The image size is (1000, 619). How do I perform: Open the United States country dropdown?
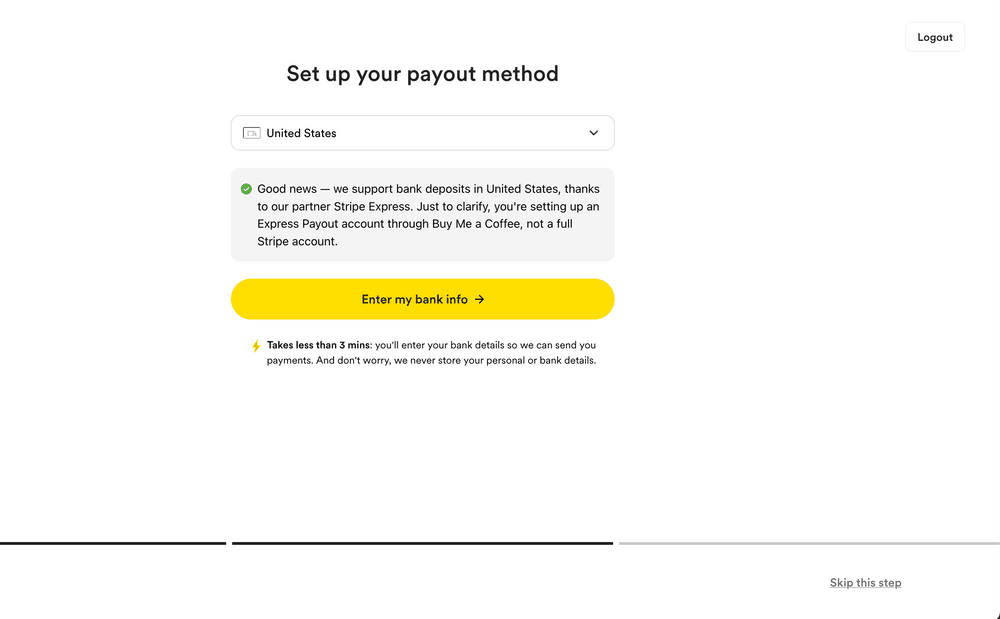[422, 133]
